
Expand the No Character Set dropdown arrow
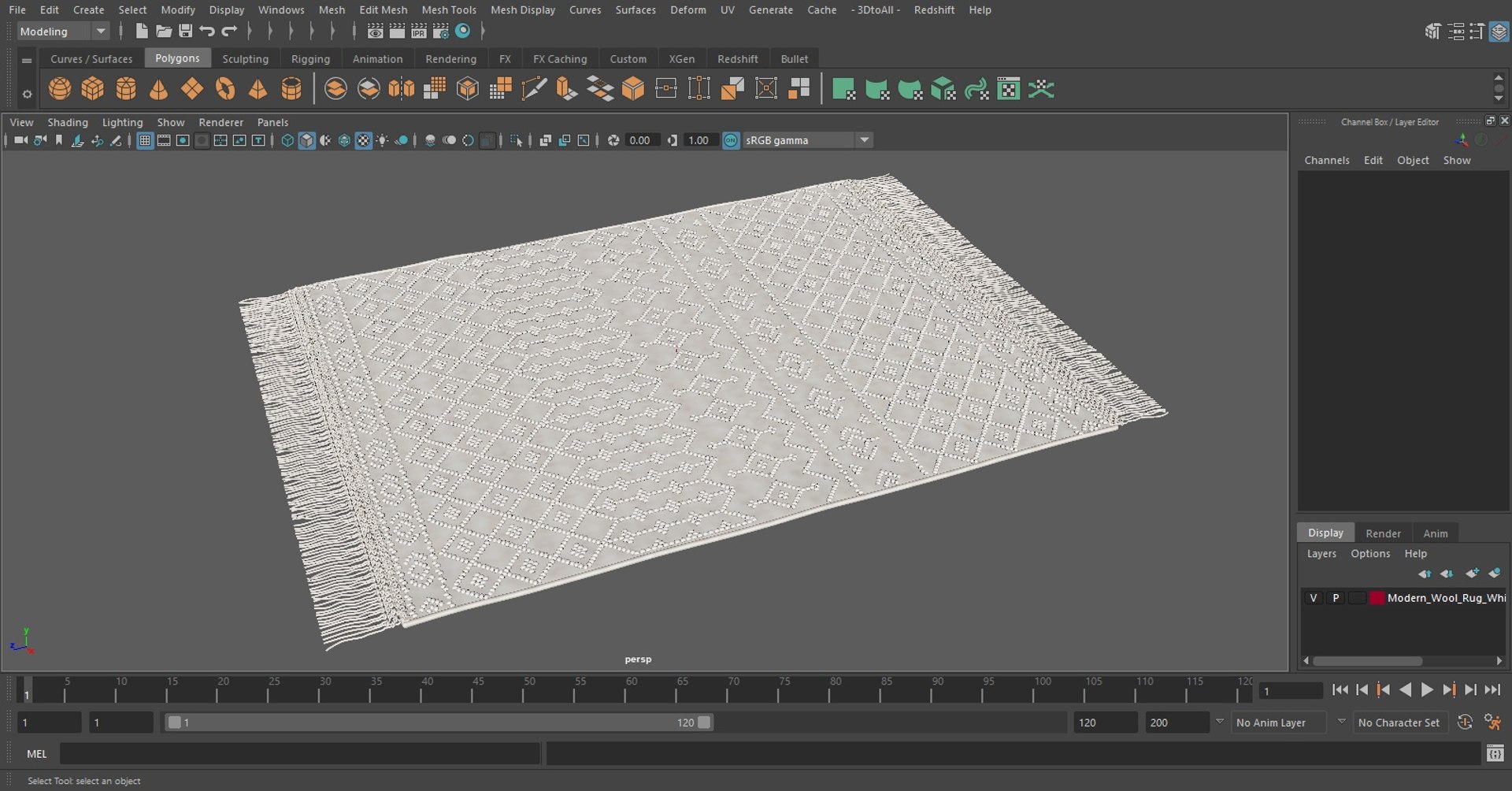tap(1342, 722)
